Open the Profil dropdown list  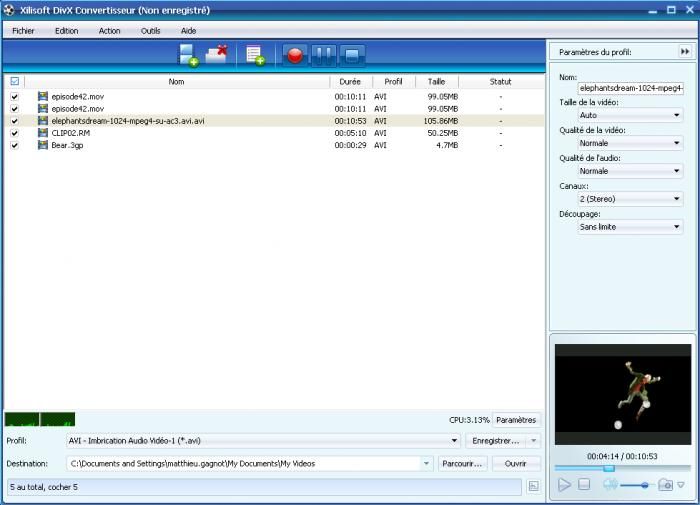coord(263,441)
